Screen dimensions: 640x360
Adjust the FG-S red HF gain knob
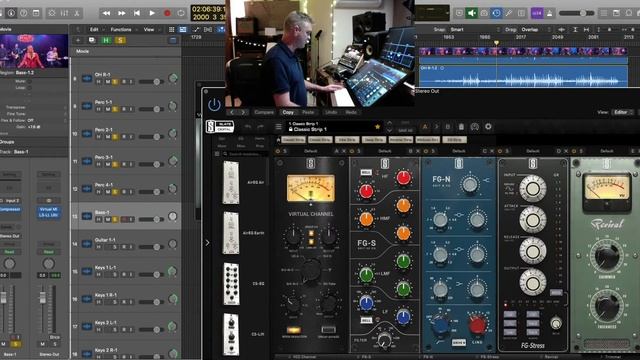[x=403, y=178]
